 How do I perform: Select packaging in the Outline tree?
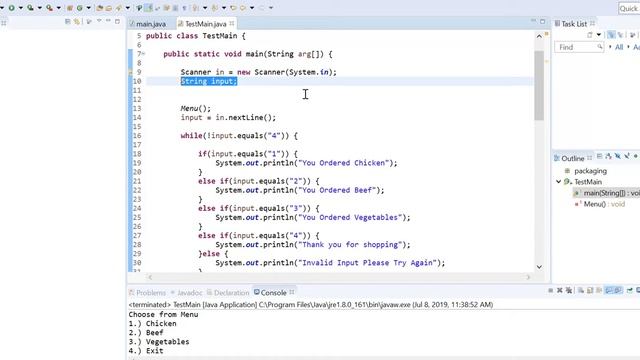point(590,171)
